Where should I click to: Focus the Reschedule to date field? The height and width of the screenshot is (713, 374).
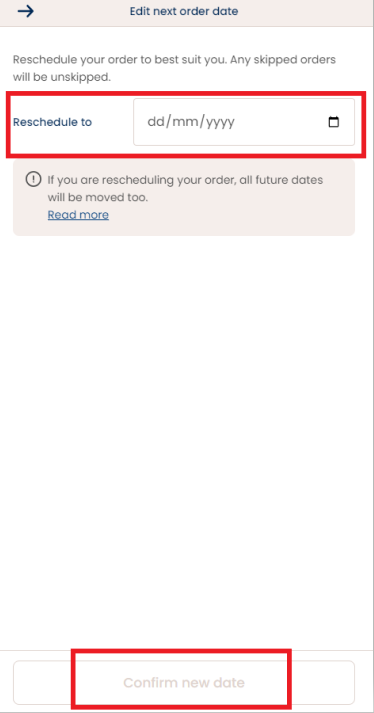[244, 122]
